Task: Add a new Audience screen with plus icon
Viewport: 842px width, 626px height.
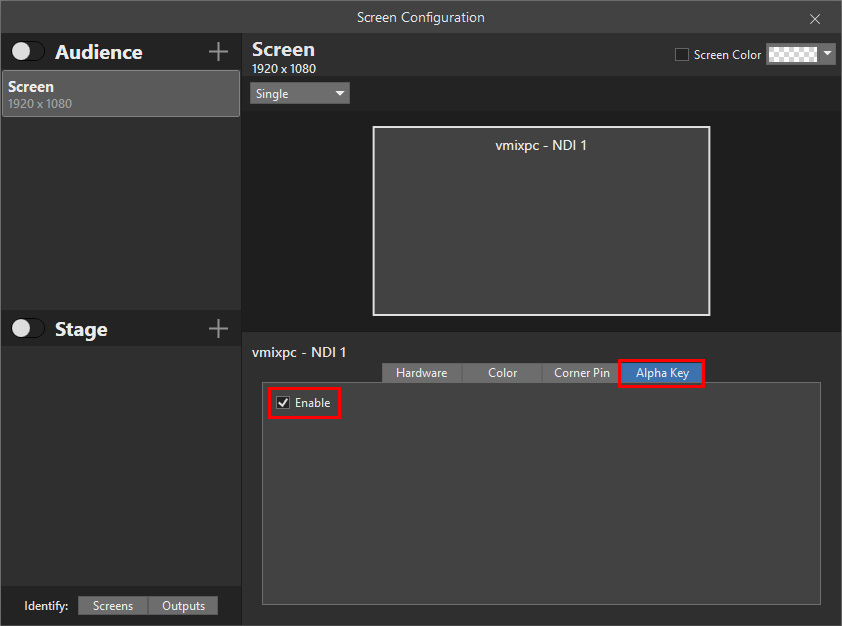Action: pos(218,52)
